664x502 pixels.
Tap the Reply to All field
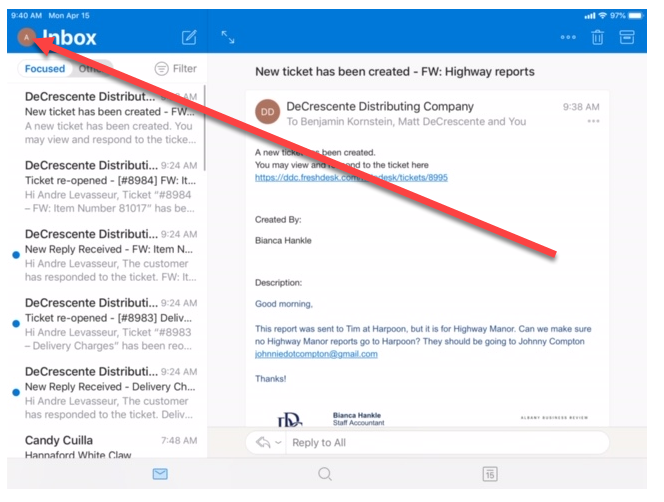448,443
